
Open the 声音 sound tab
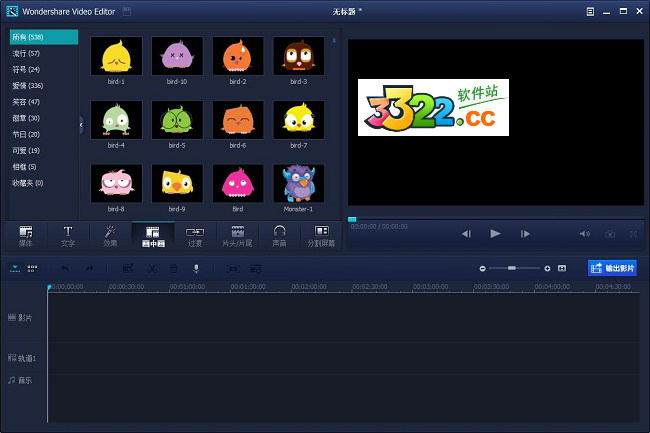point(279,236)
